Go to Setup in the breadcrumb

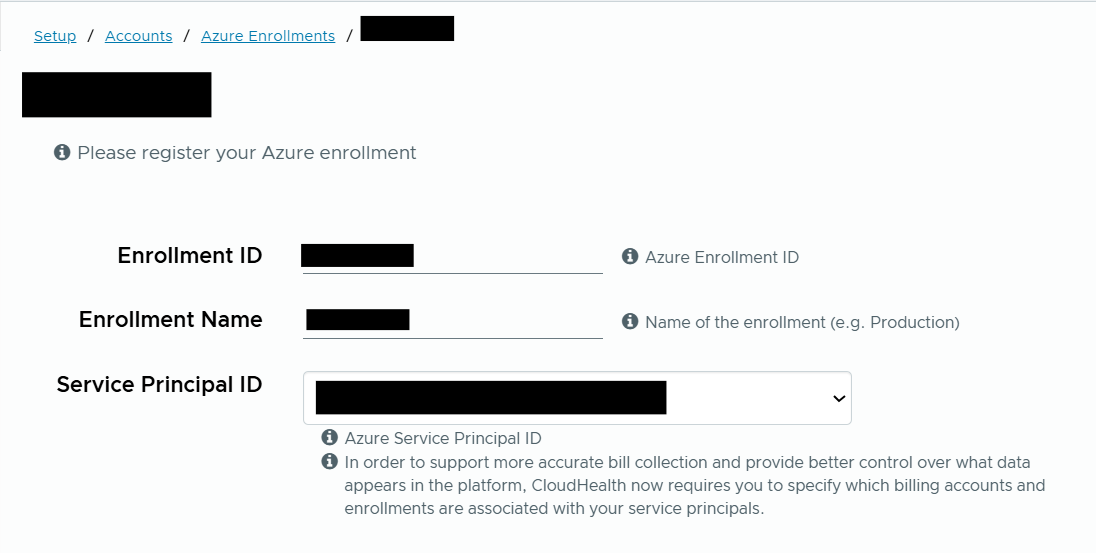pyautogui.click(x=55, y=36)
